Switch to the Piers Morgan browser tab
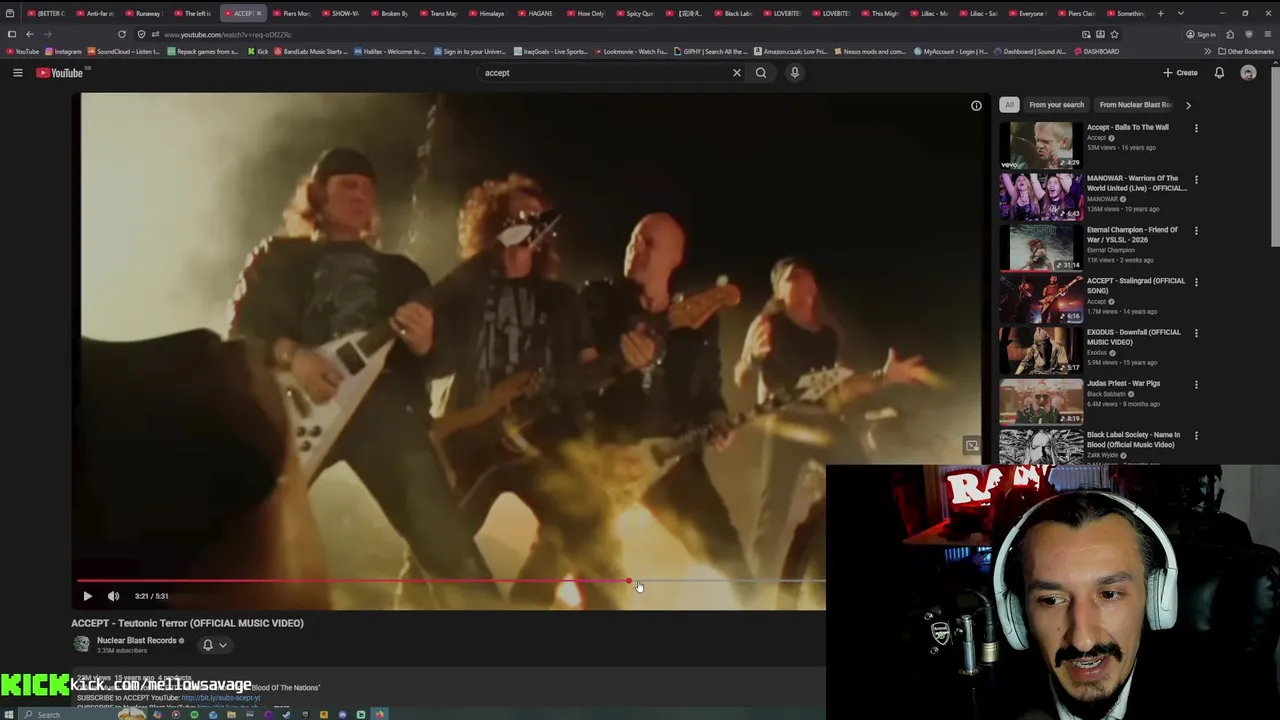 [292, 13]
